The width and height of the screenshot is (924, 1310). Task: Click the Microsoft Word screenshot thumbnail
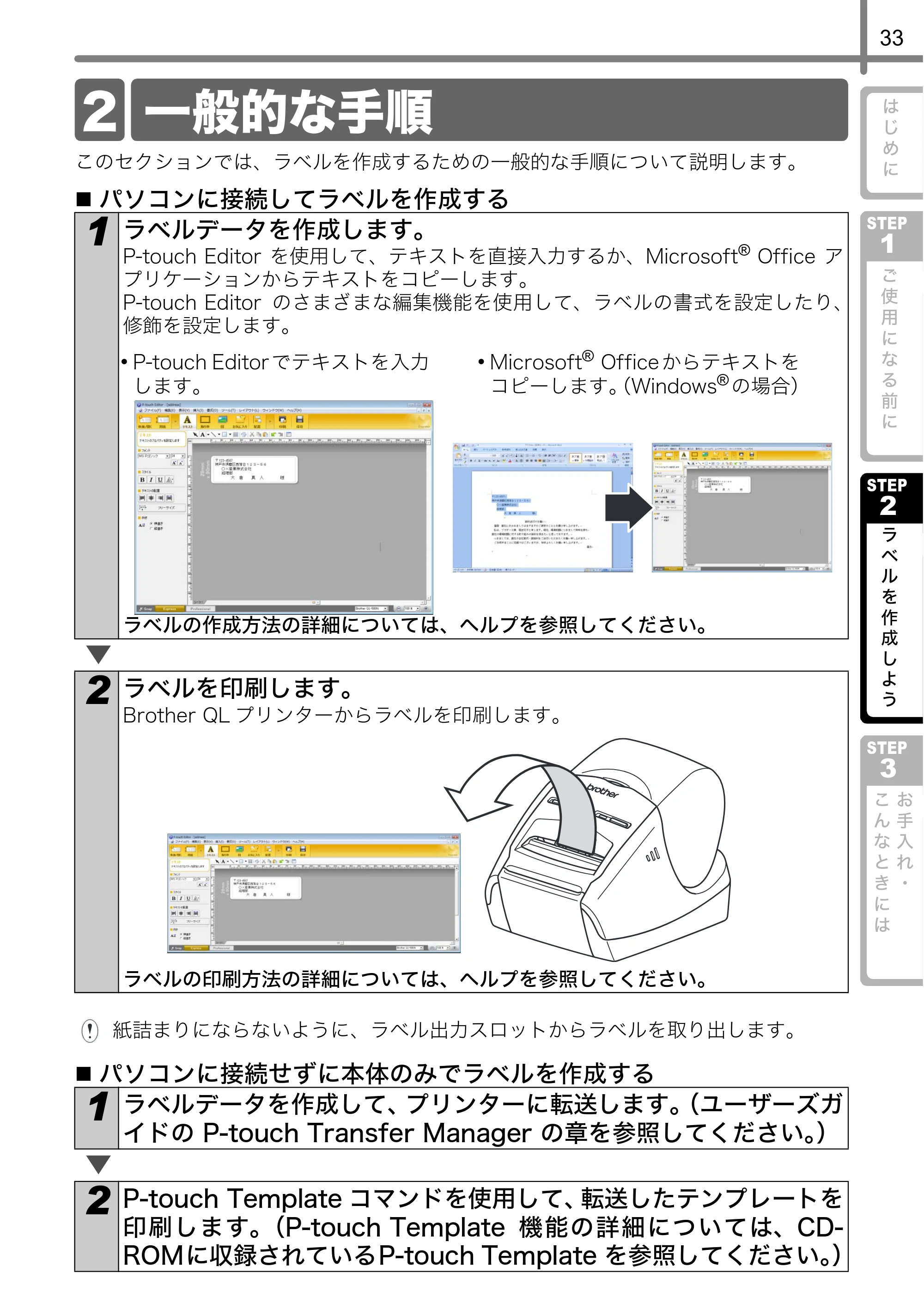click(542, 507)
